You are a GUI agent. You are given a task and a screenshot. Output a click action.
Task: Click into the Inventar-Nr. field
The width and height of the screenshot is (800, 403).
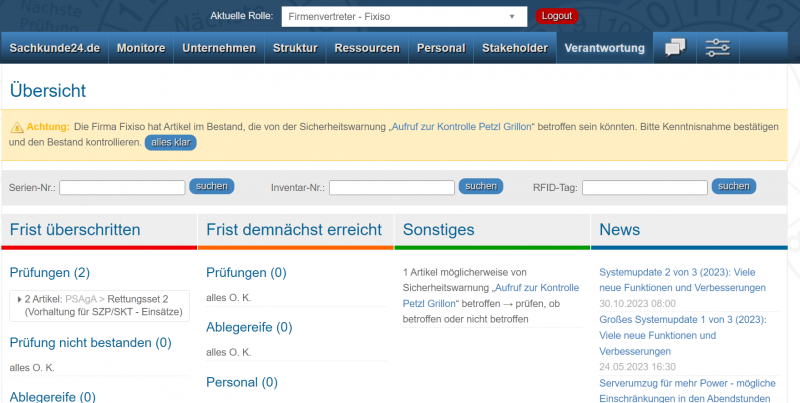click(x=392, y=187)
